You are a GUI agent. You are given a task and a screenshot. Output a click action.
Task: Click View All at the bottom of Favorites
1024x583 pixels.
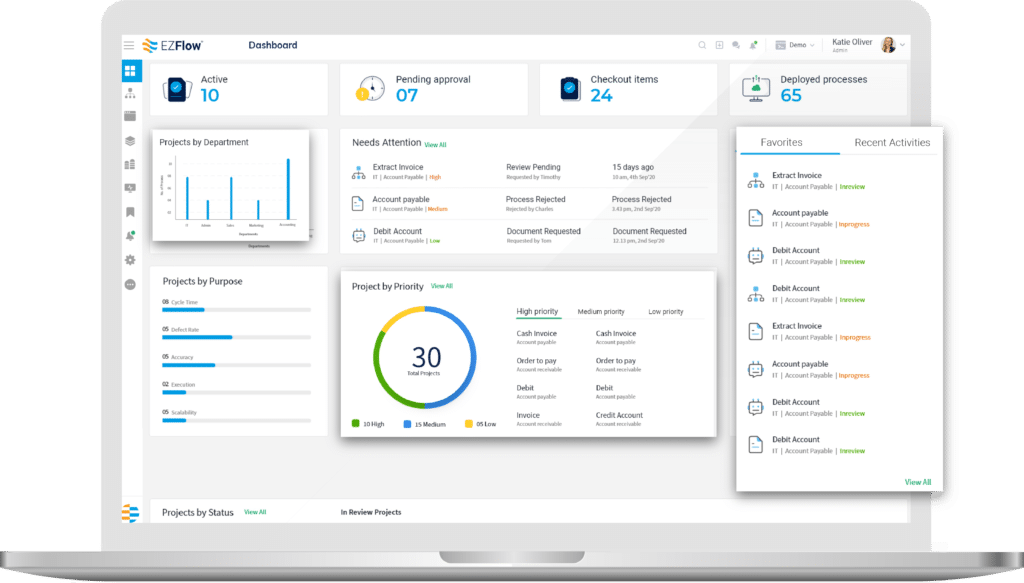click(918, 482)
